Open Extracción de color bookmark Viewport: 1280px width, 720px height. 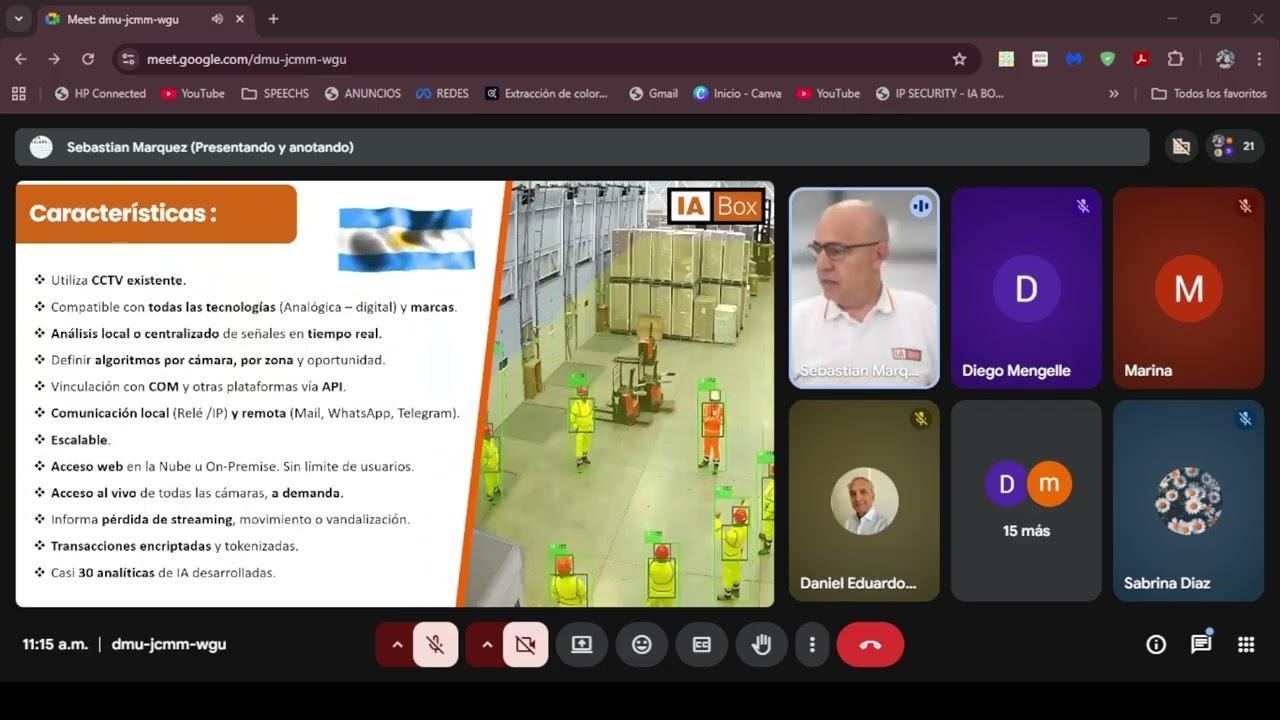[x=547, y=93]
